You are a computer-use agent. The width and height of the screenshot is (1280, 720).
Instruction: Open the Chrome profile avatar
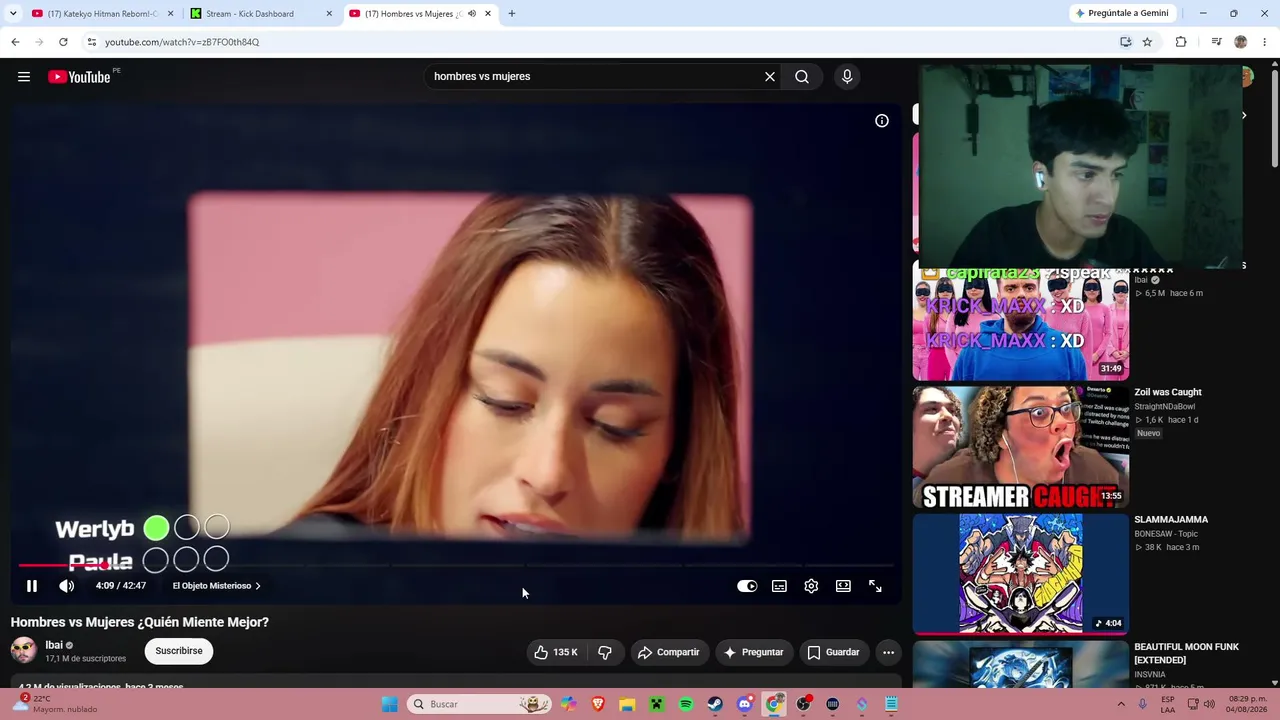click(1241, 42)
